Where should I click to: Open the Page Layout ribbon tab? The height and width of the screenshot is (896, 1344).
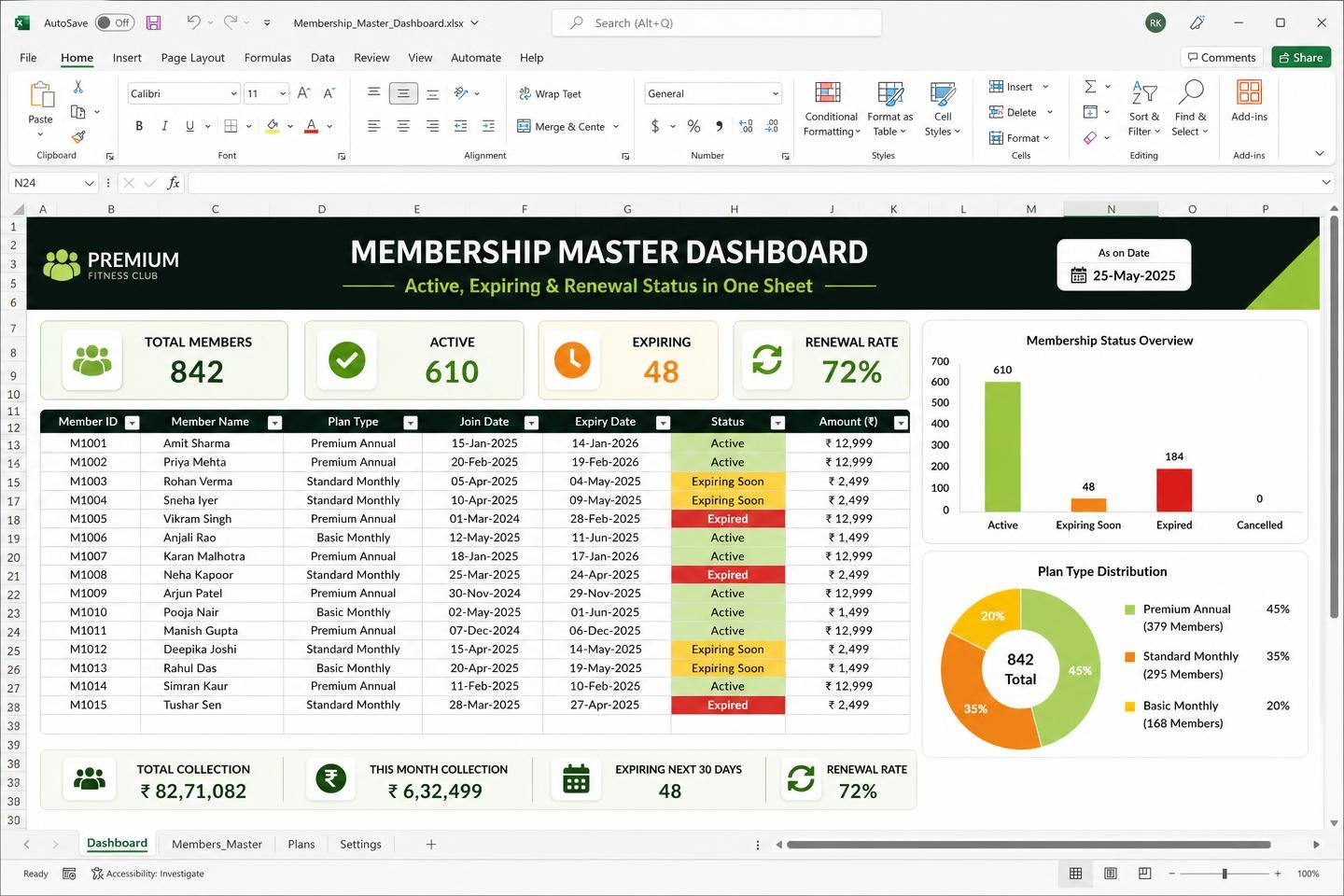[192, 58]
